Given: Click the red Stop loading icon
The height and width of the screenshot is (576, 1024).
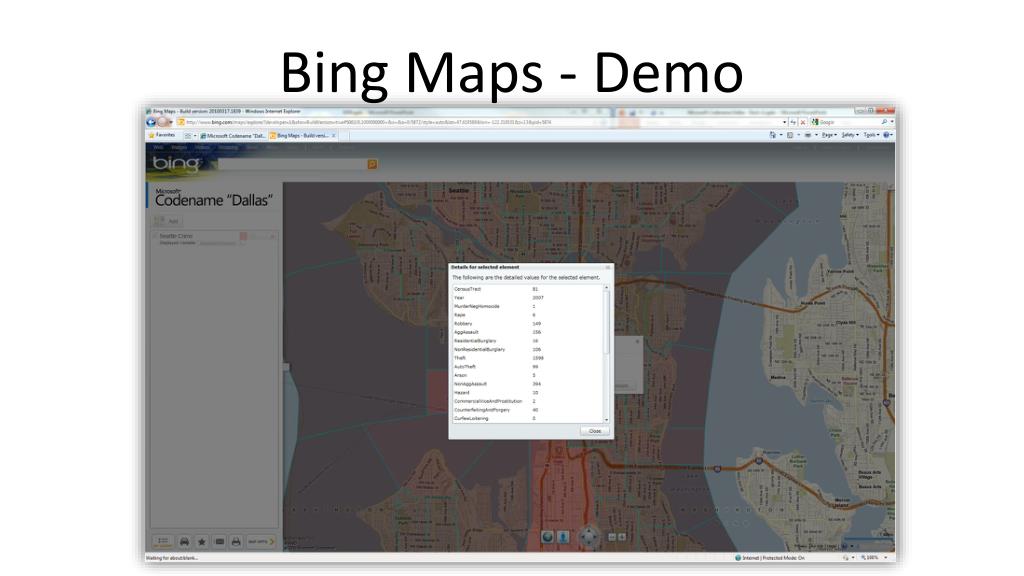Looking at the screenshot, I should (x=803, y=122).
